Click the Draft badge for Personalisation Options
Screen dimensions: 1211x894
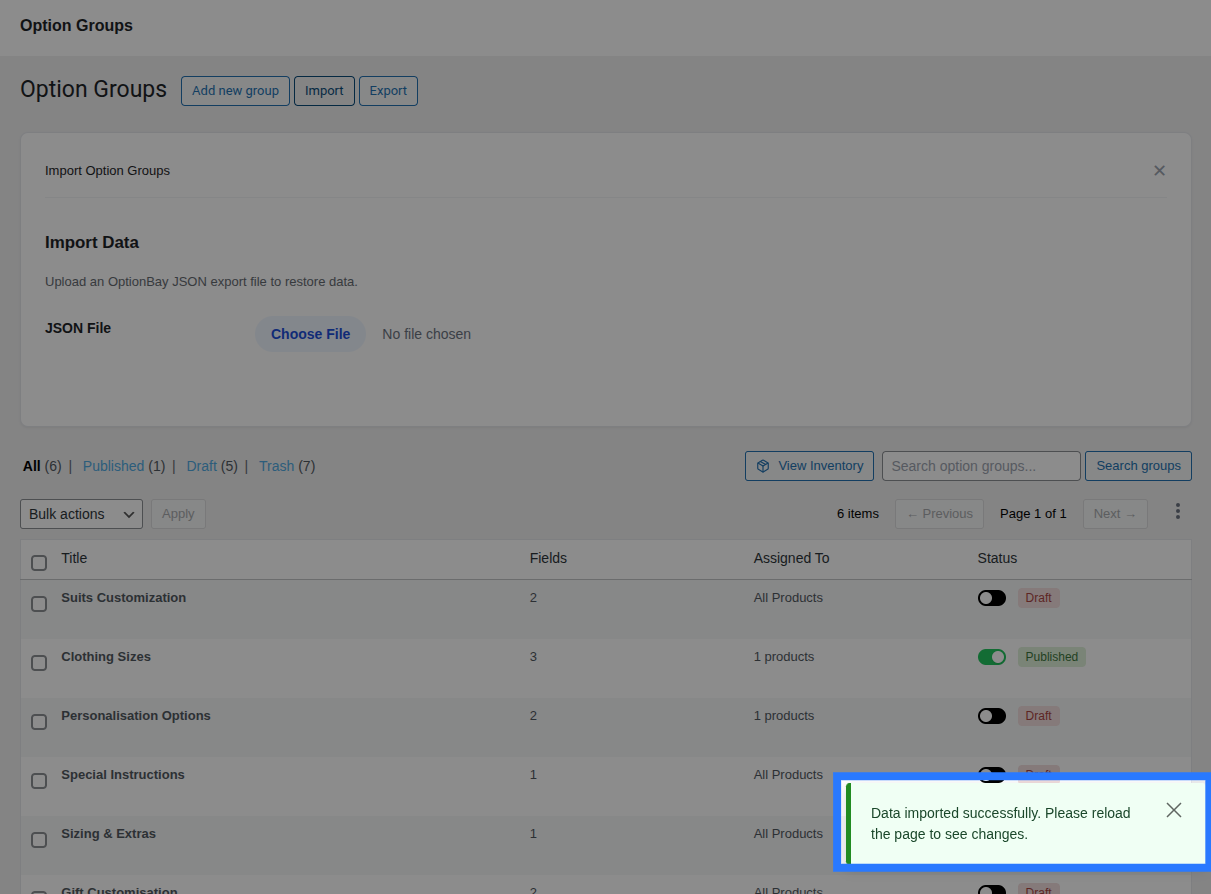point(1039,716)
